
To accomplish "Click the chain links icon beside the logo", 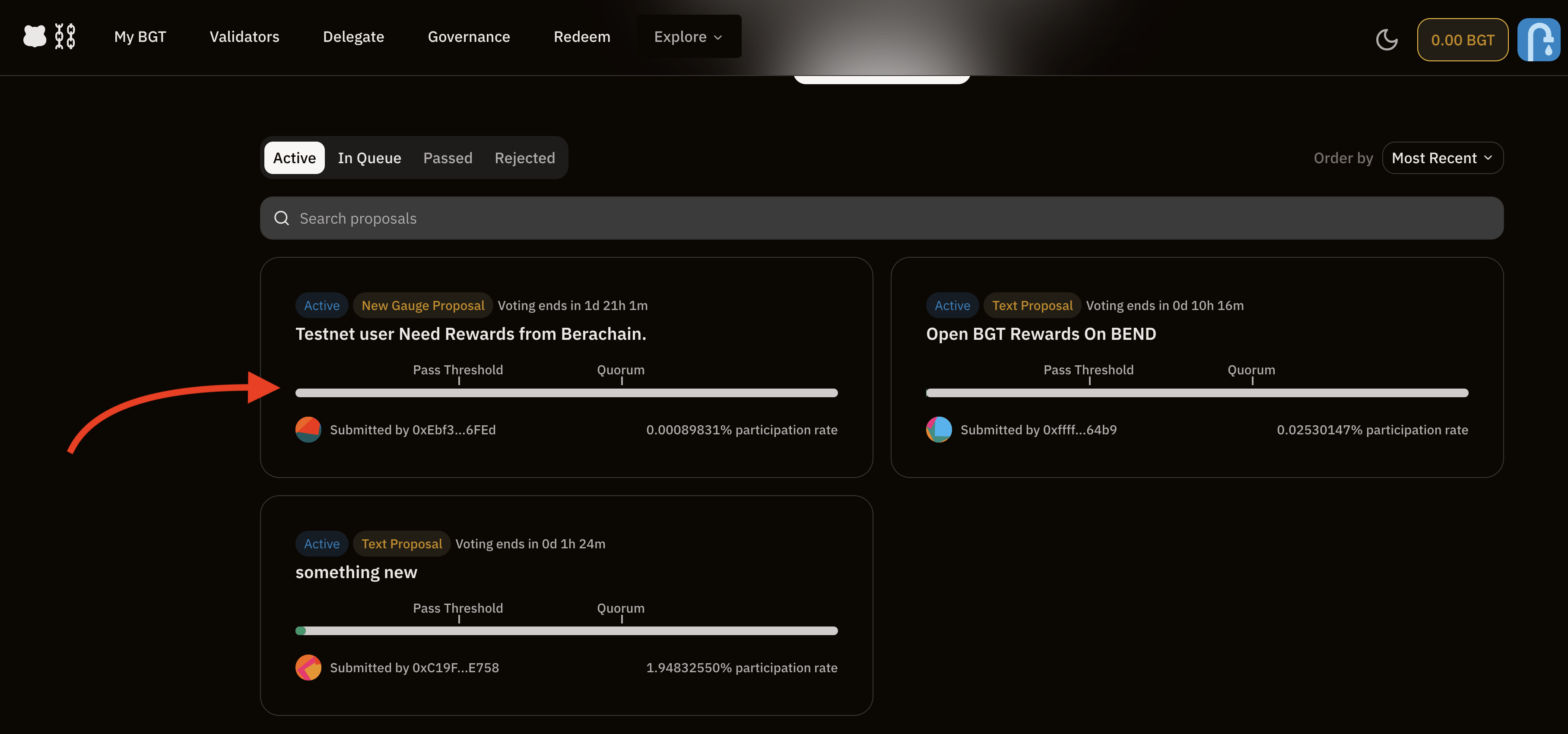I will 65,37.
